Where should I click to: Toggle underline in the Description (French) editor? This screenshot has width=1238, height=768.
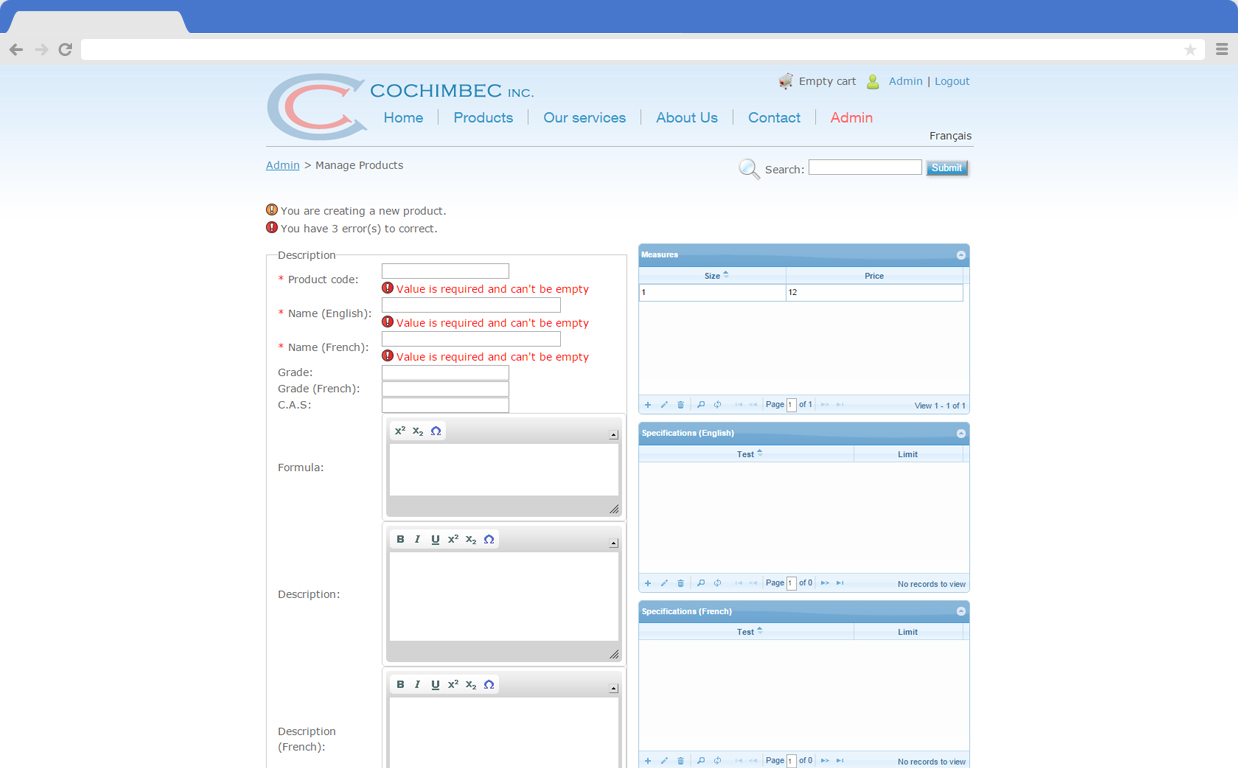[x=435, y=684]
